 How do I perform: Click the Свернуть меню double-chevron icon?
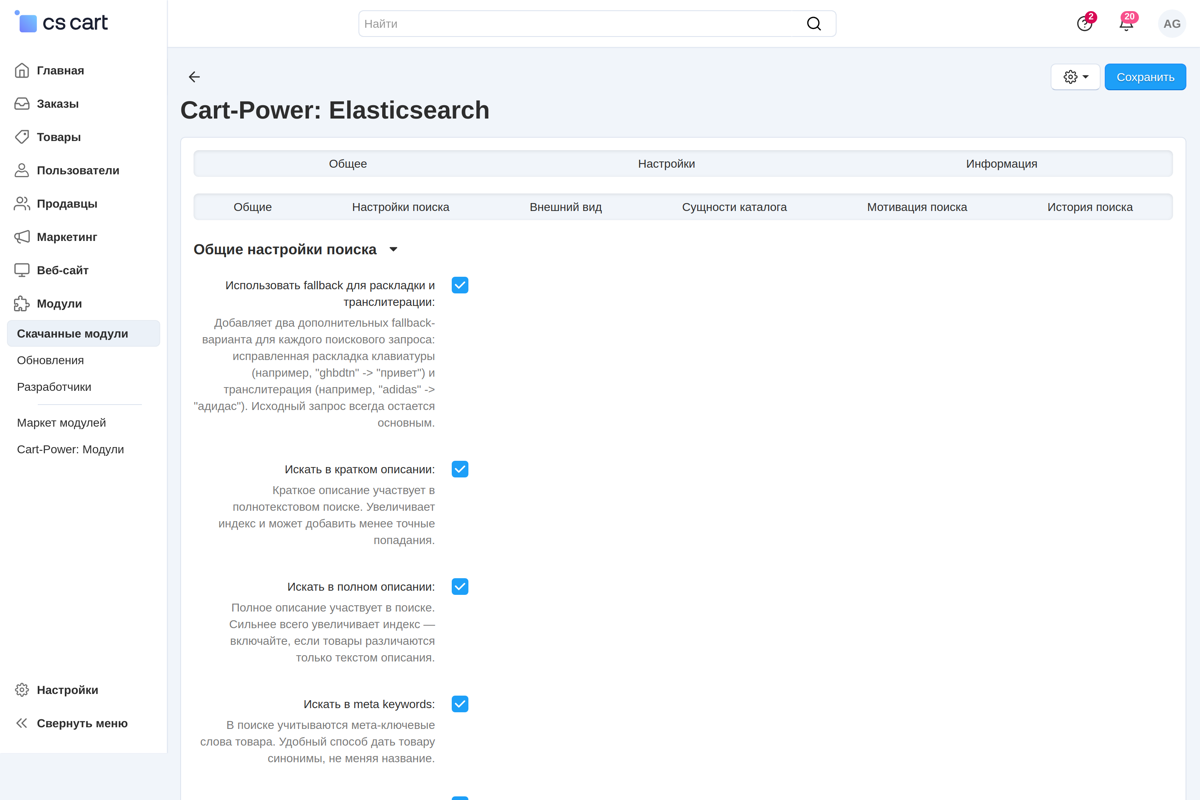click(x=22, y=723)
